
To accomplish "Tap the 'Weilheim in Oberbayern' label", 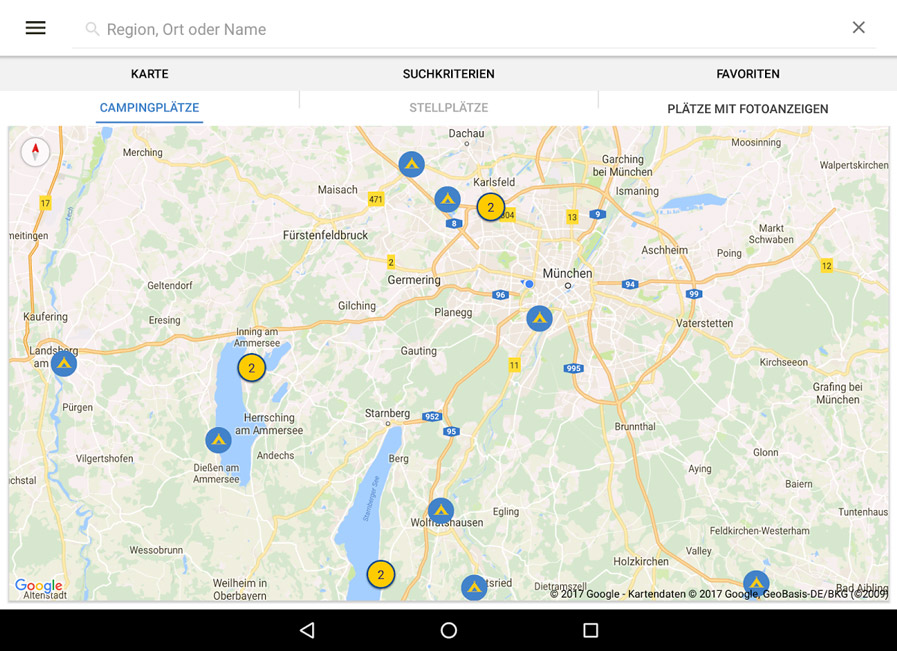I will click(240, 589).
